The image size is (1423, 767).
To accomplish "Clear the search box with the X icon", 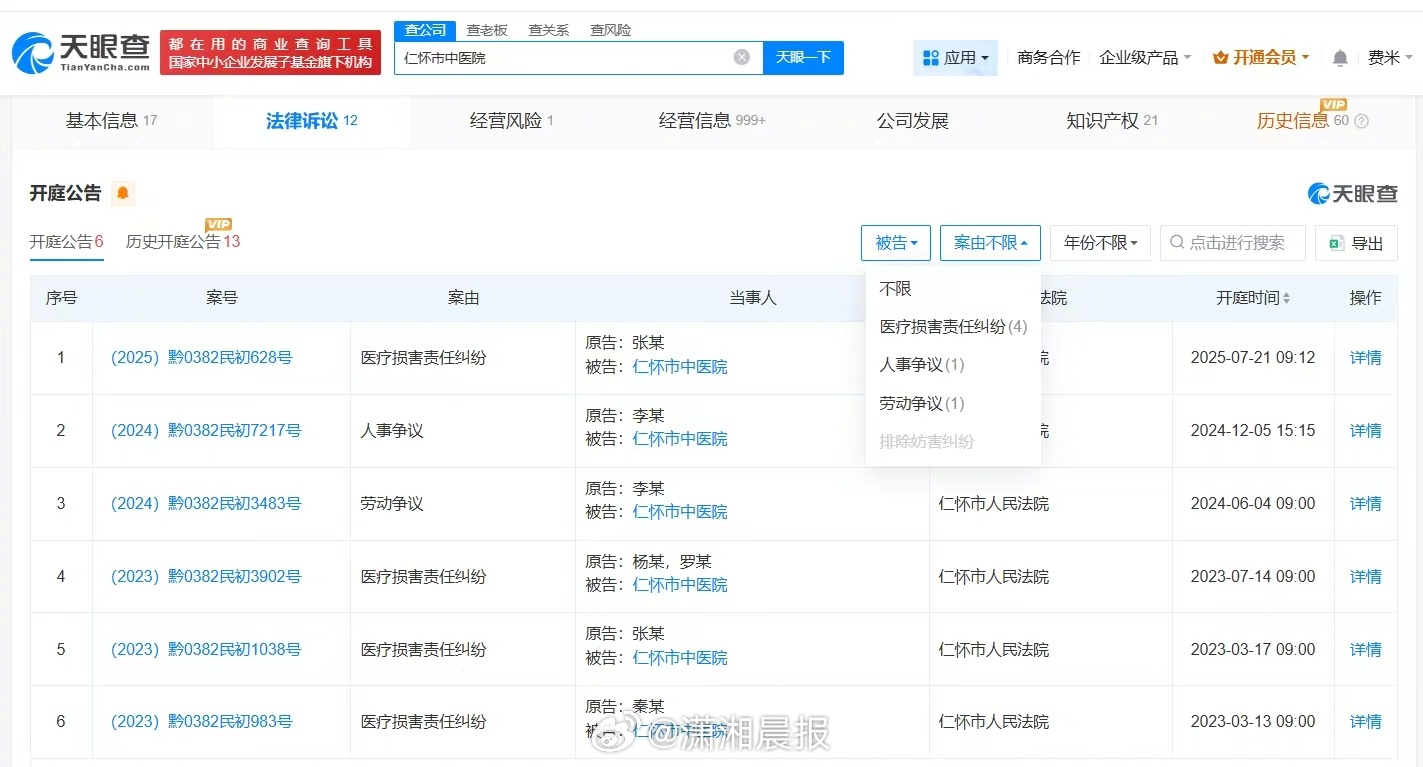I will [x=742, y=57].
